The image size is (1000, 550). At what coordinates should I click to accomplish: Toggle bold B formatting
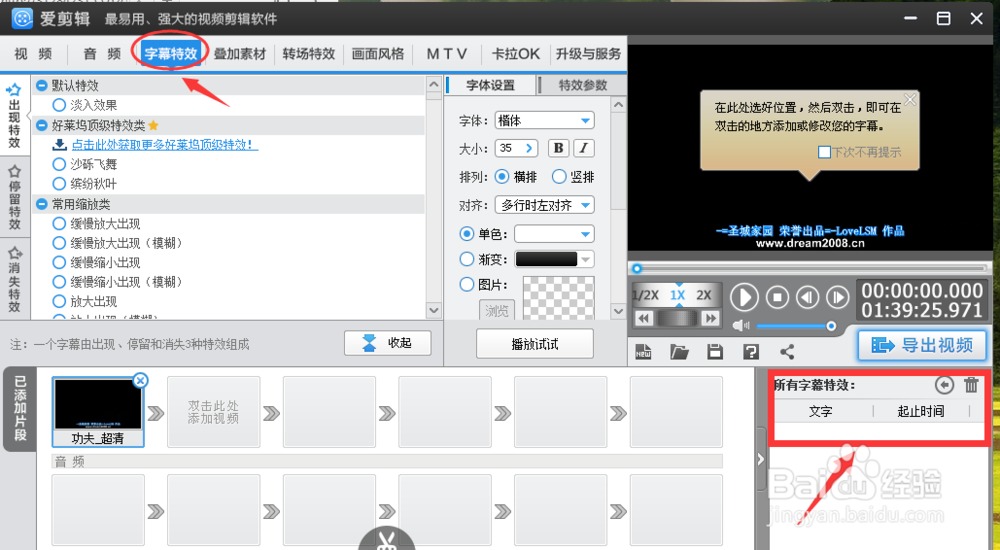coord(558,148)
